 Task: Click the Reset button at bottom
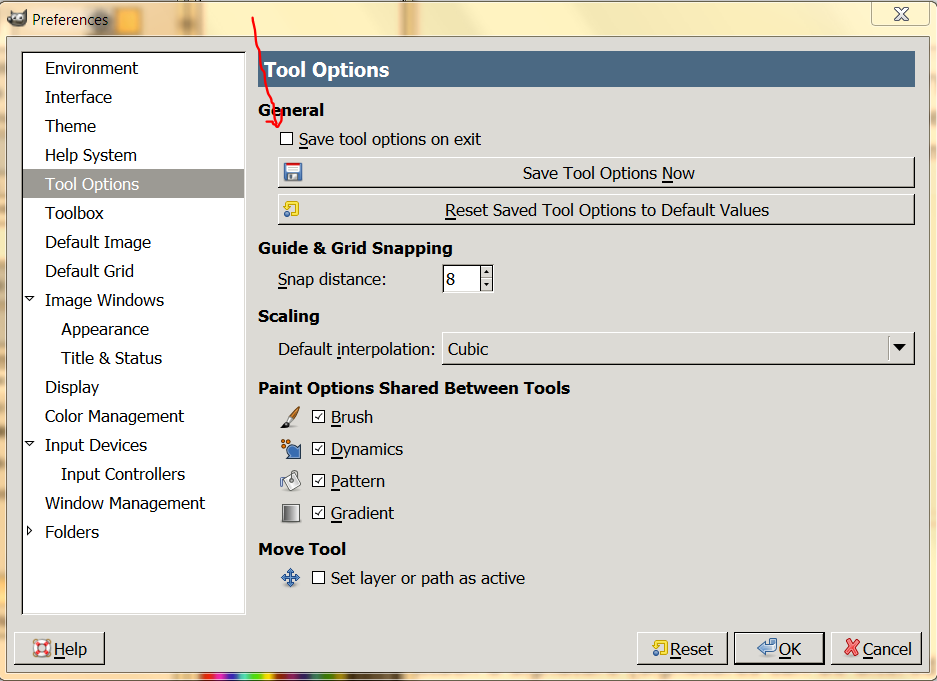[x=682, y=648]
